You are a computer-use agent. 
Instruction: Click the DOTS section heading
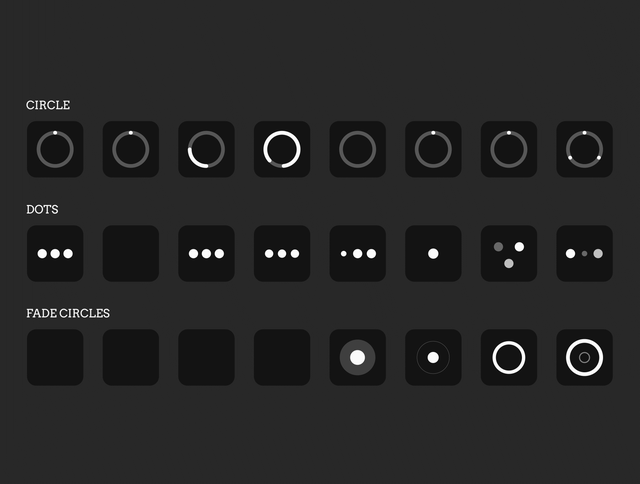[42, 209]
